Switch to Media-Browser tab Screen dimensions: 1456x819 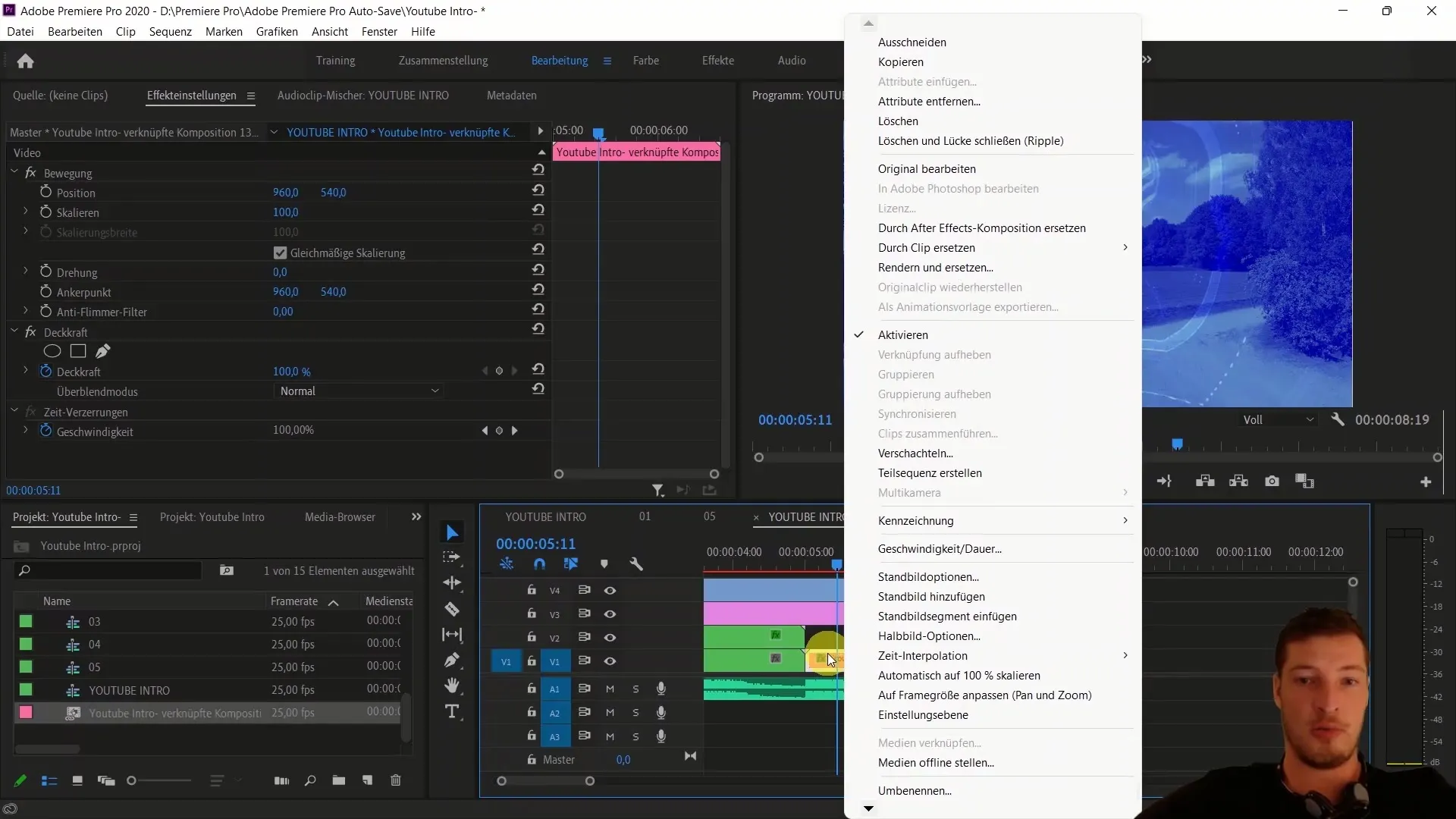(x=340, y=517)
